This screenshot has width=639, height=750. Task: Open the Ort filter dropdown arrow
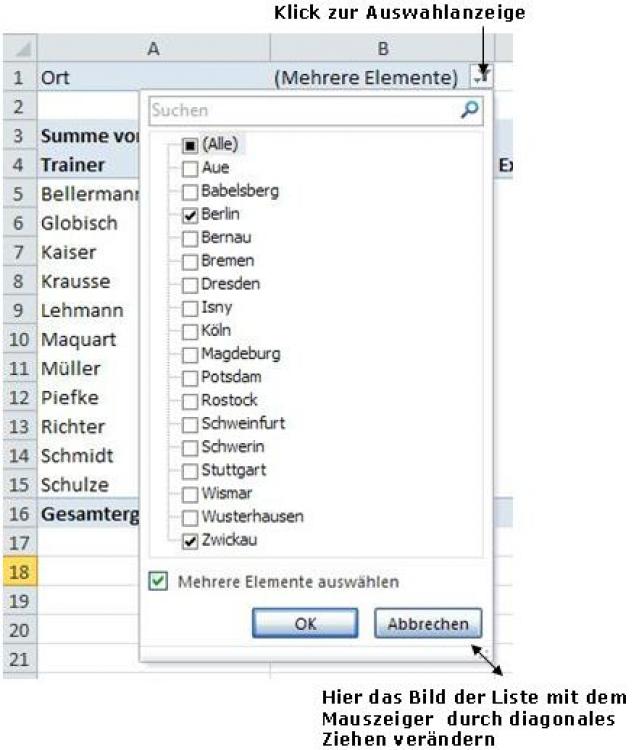coord(480,76)
